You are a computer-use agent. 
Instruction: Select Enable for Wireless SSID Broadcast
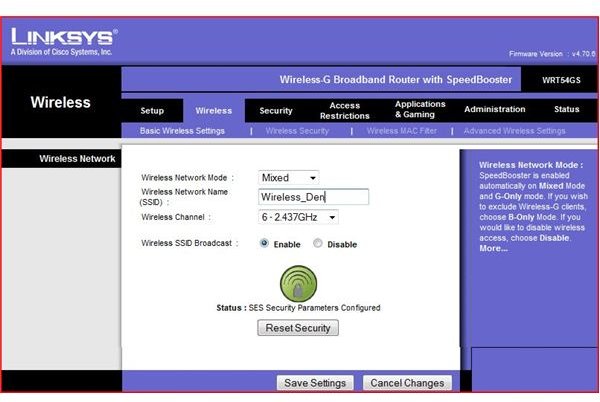coord(264,243)
